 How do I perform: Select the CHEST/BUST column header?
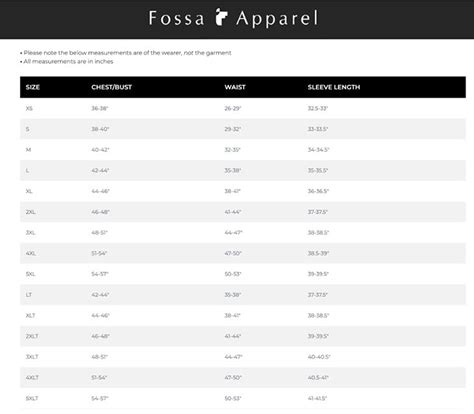tap(112, 87)
